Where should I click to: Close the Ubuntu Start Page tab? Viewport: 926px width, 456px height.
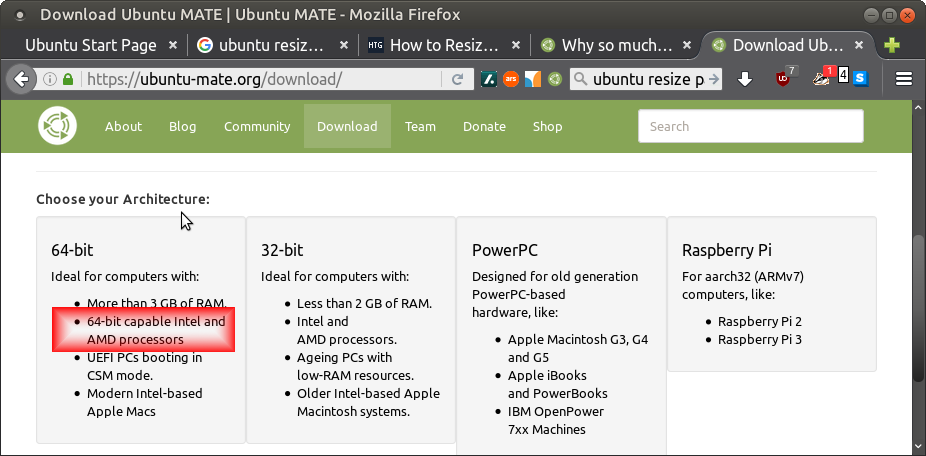(x=172, y=45)
